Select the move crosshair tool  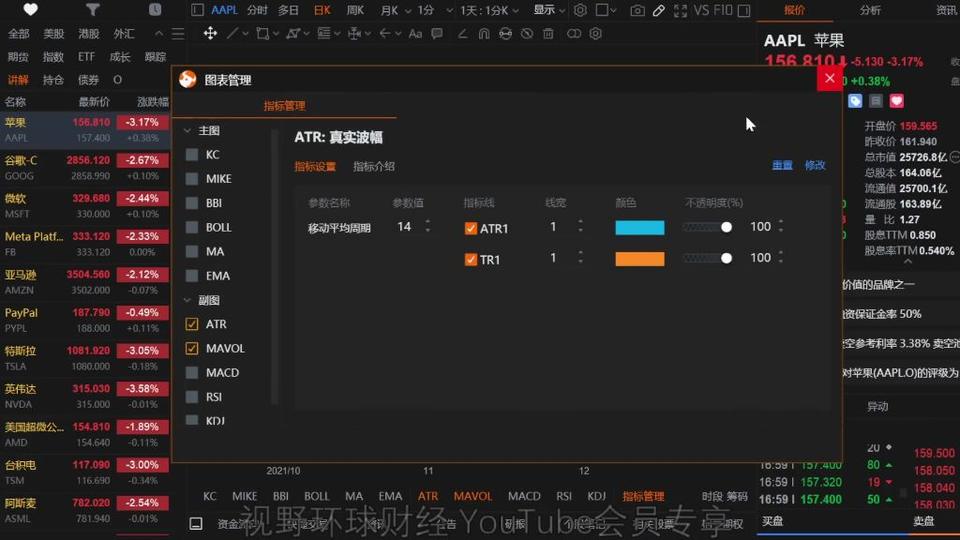click(210, 33)
